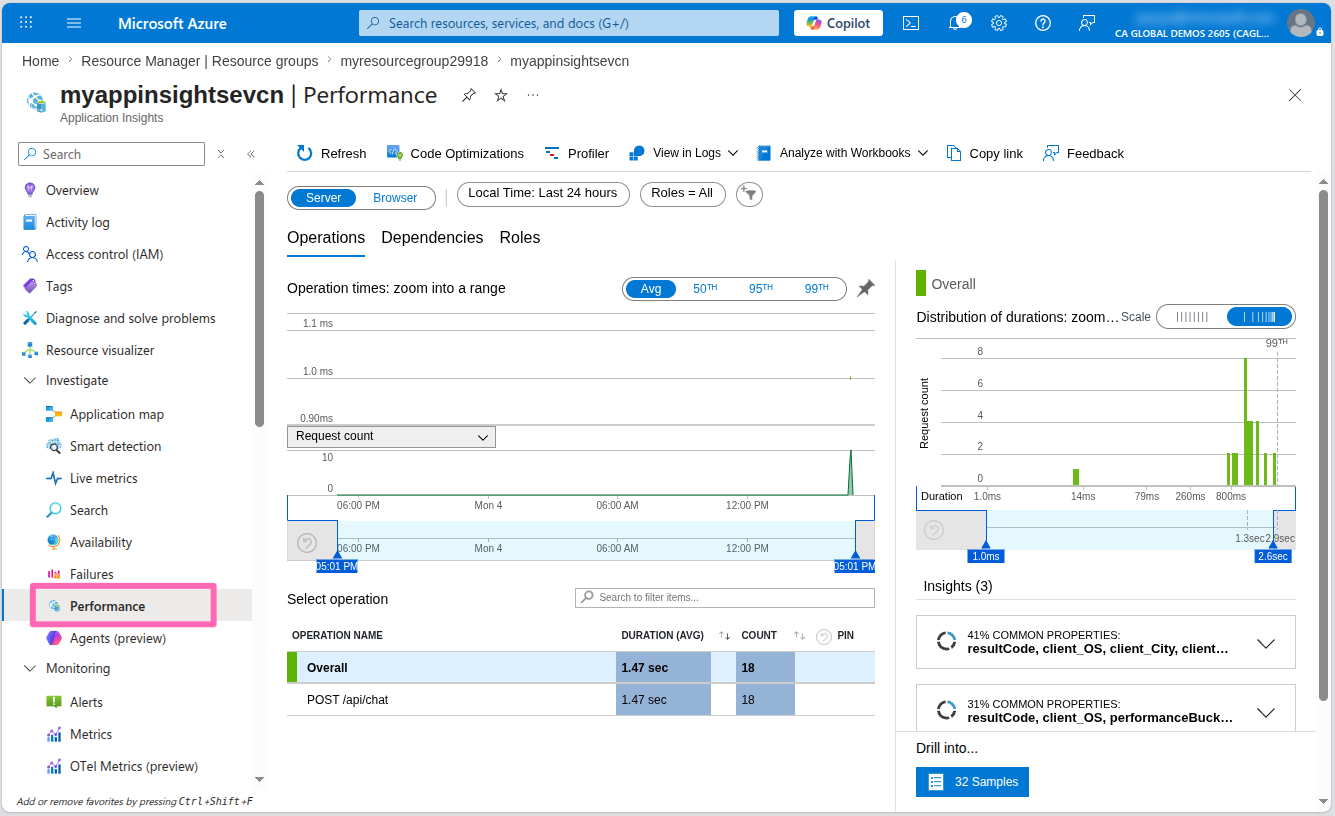Switch to Browser view
Viewport: 1335px width, 816px height.
[x=395, y=198]
